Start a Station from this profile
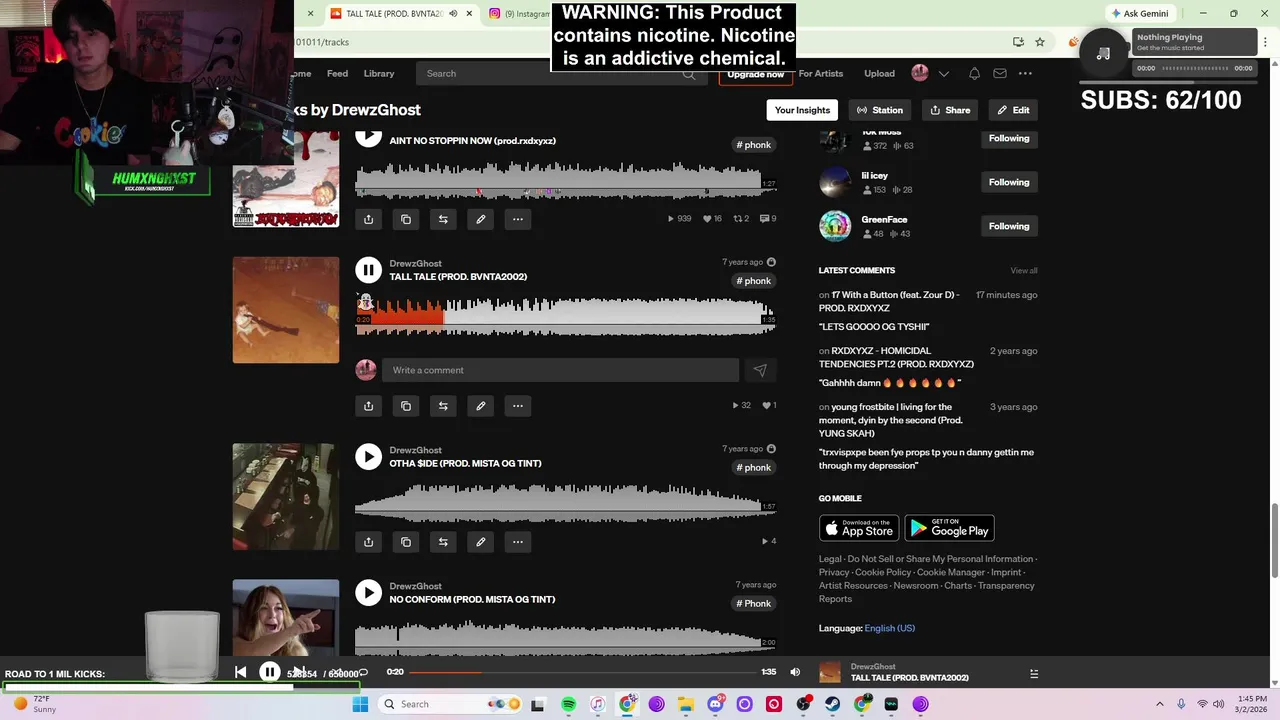 click(x=880, y=110)
